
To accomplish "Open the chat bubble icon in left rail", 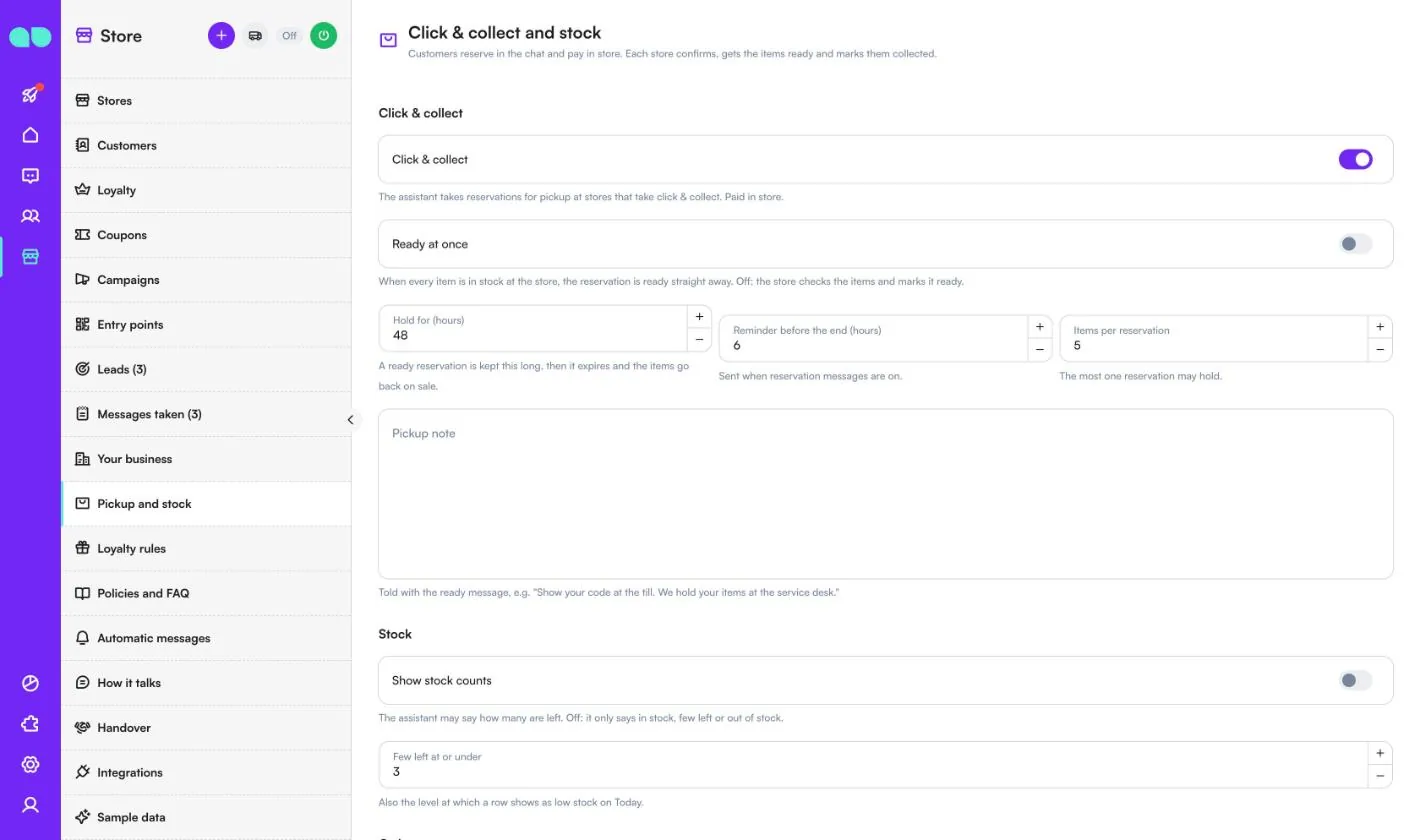I will click(x=30, y=176).
